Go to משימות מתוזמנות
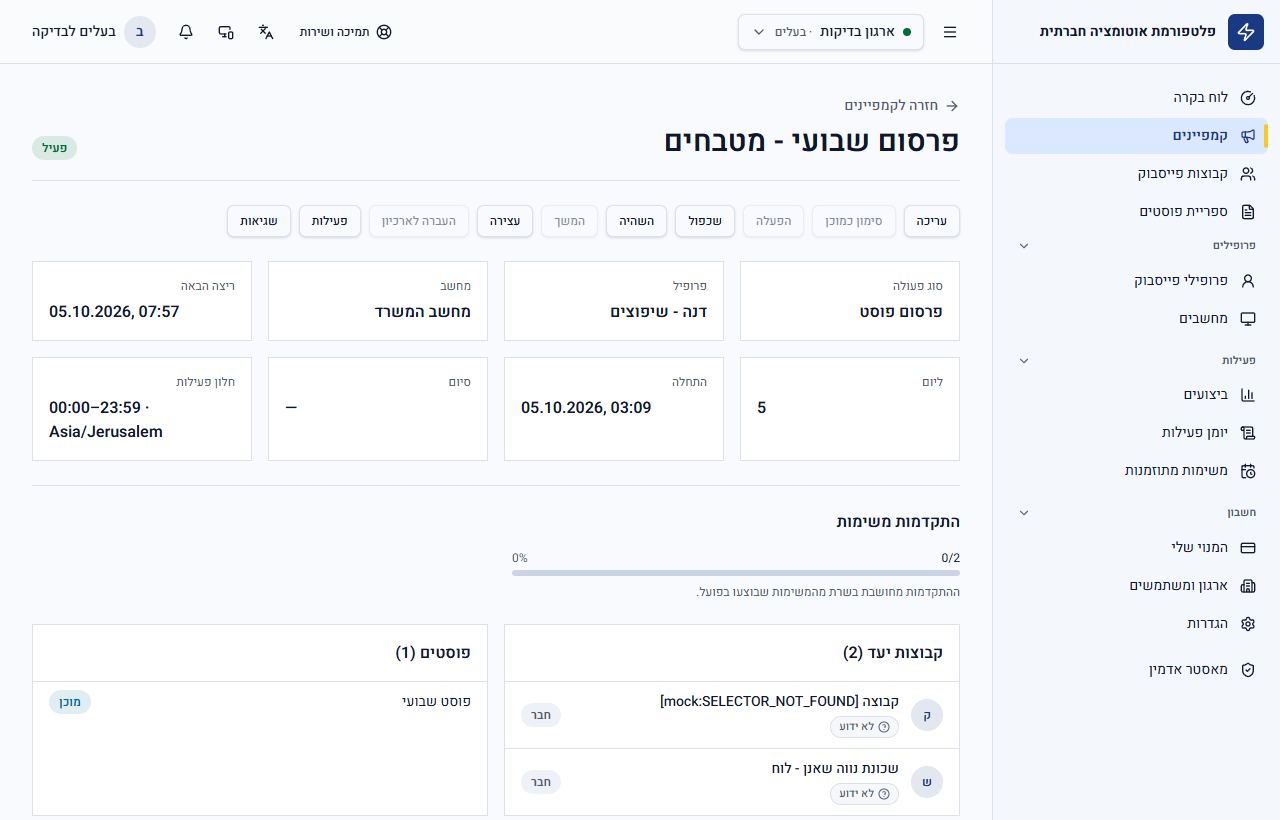Image resolution: width=1280 pixels, height=820 pixels. 1136,471
